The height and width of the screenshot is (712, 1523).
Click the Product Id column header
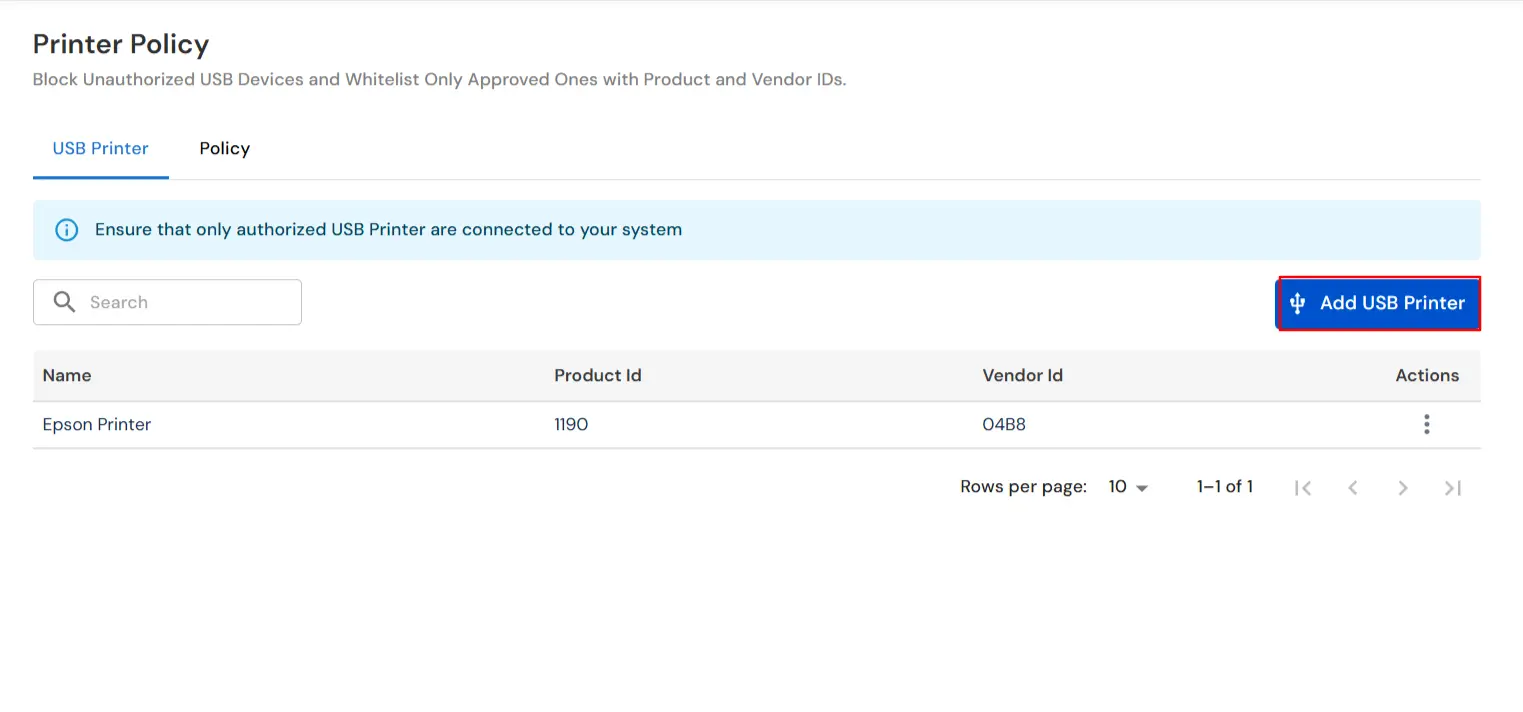pos(597,376)
